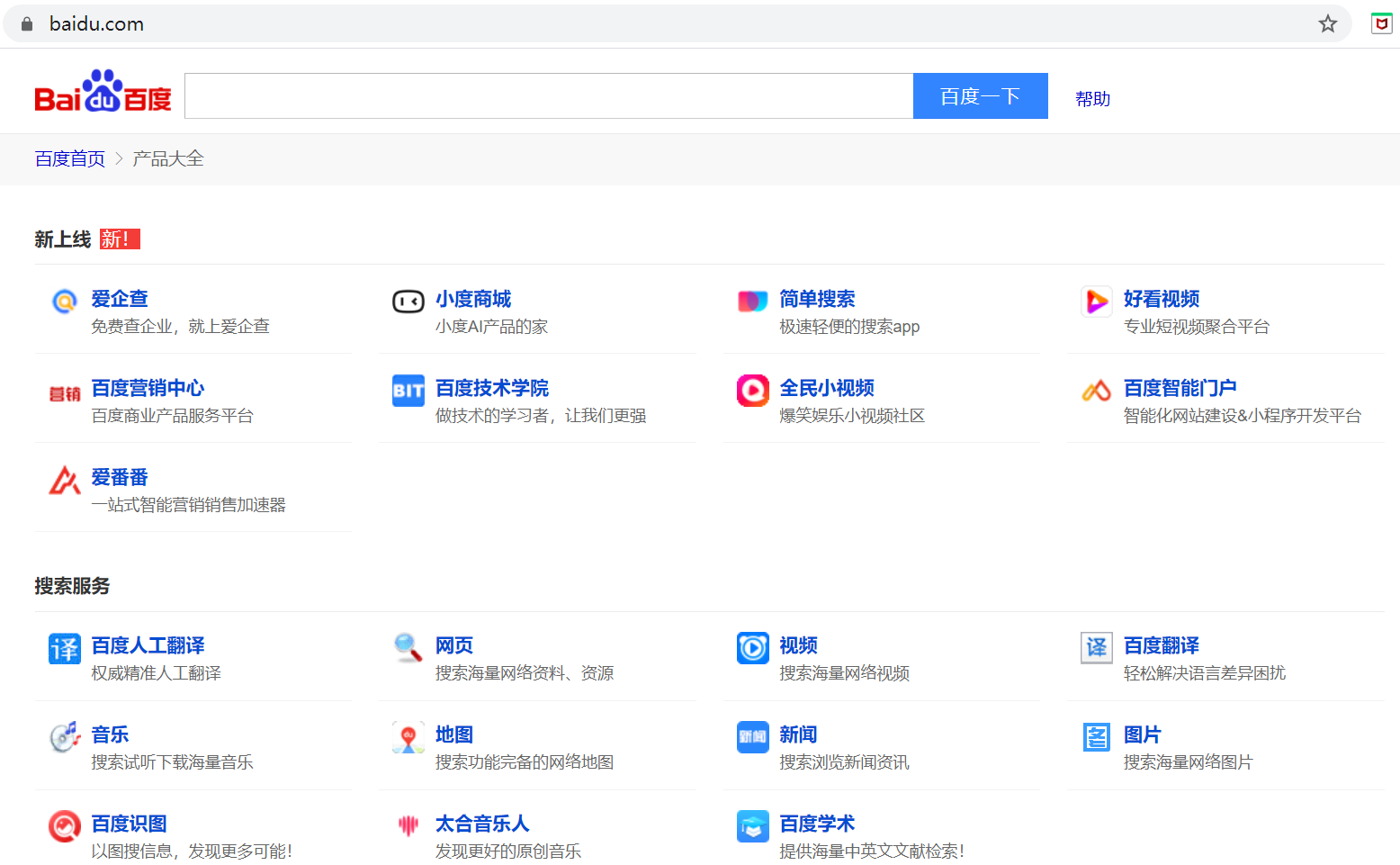Click the 好看视频 play icon

coord(1097,301)
